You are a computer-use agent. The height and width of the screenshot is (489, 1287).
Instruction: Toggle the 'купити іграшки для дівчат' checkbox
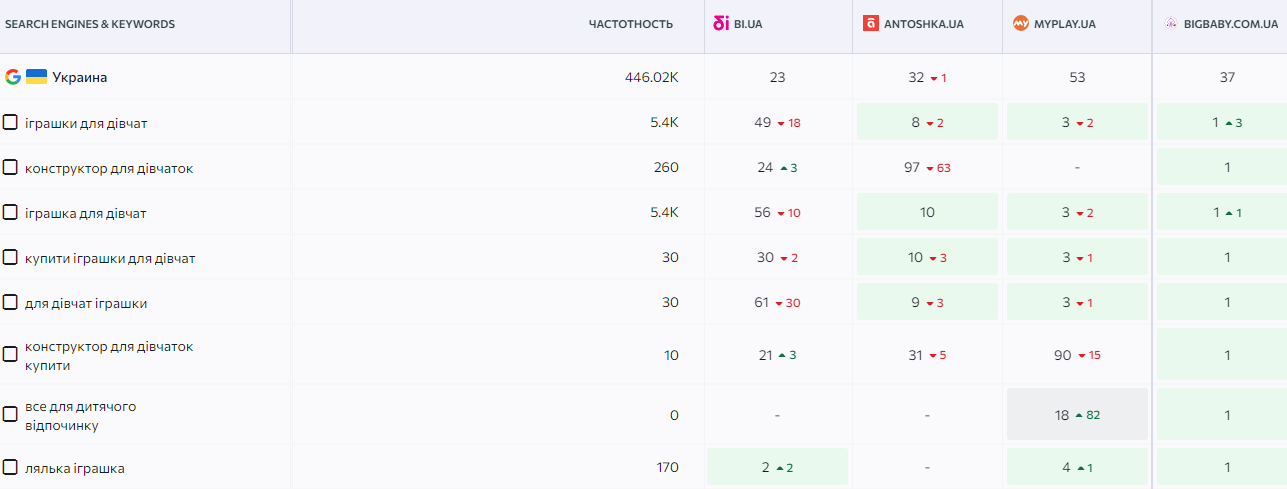10,258
